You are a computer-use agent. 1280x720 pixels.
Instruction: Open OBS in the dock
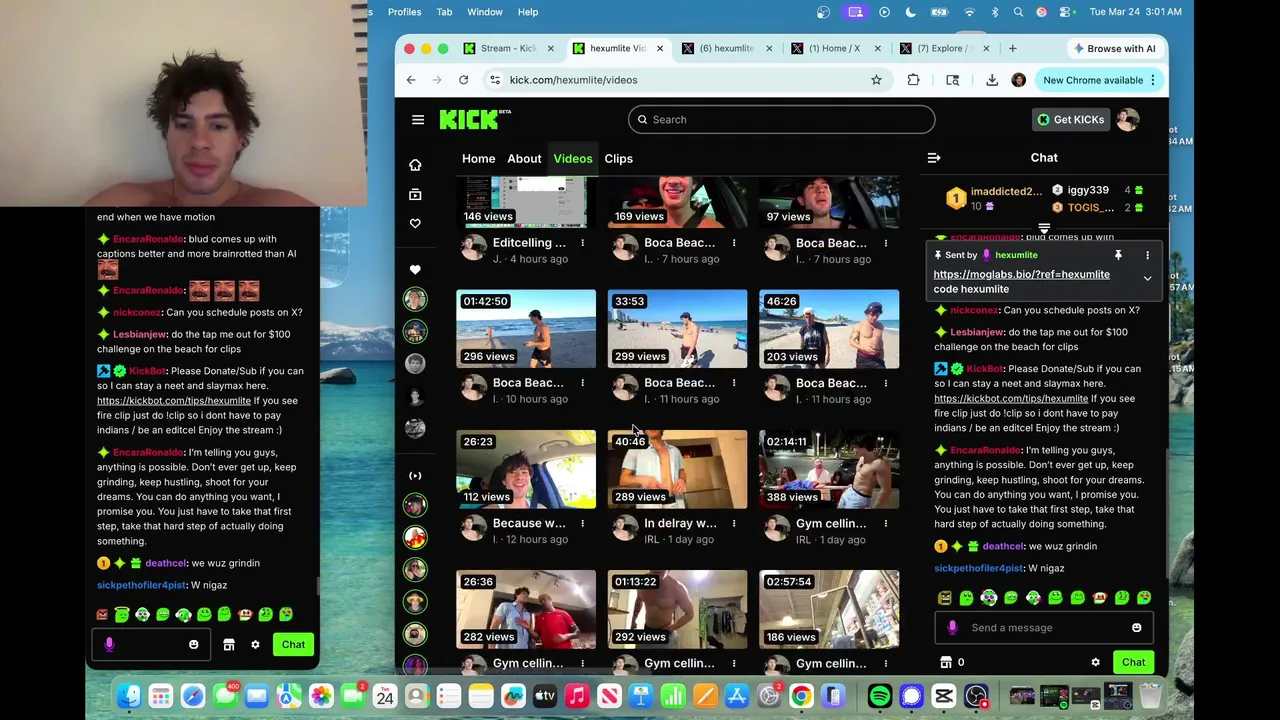click(976, 696)
